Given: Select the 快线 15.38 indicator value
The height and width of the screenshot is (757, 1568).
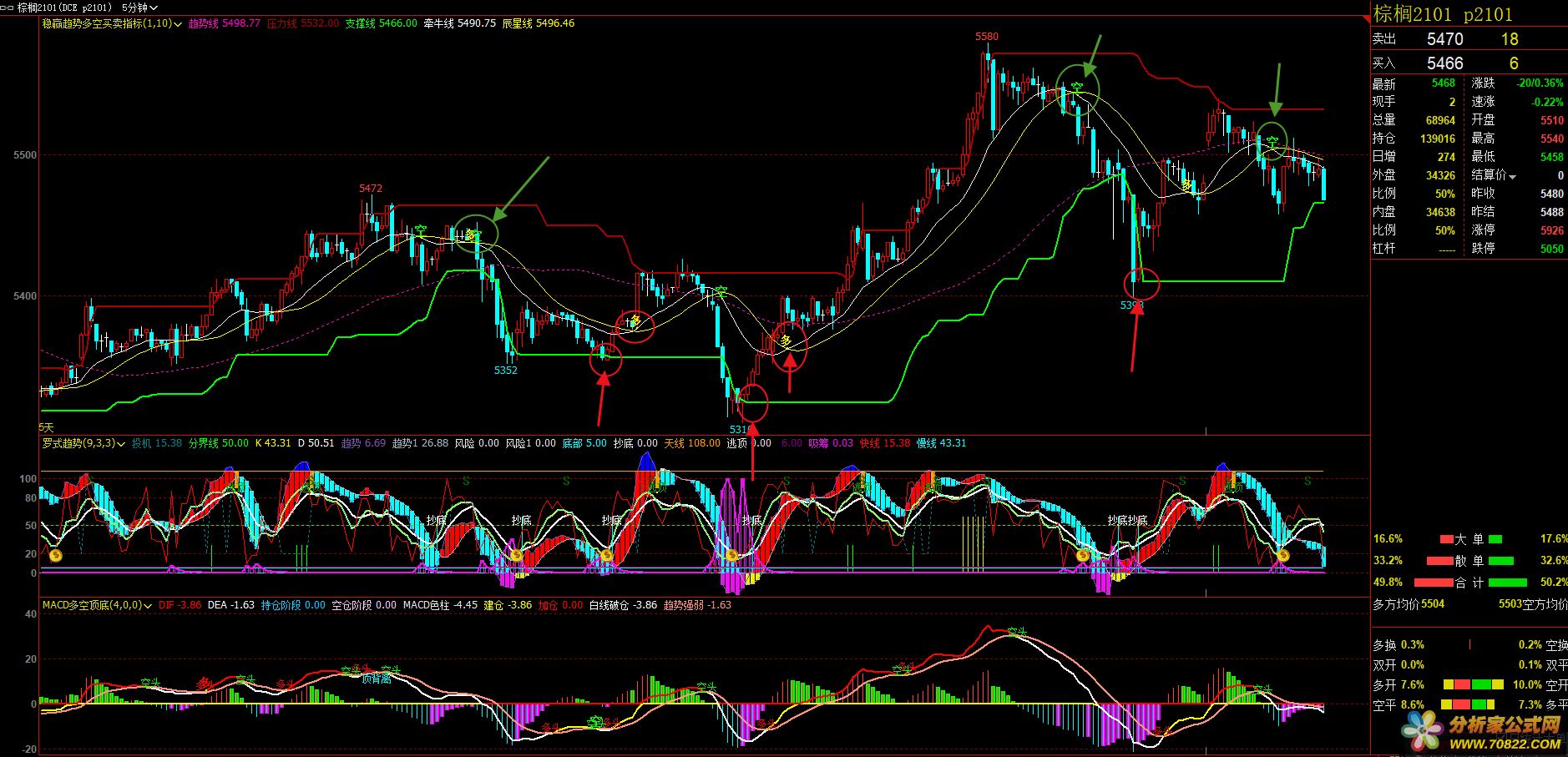Looking at the screenshot, I should (885, 443).
